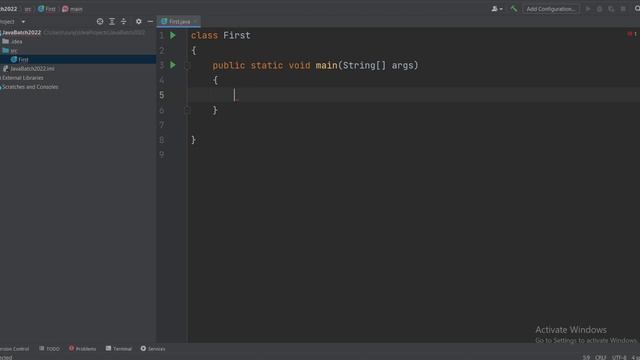This screenshot has width=640, height=360.
Task: Close the First.java tab
Action: [196, 21]
